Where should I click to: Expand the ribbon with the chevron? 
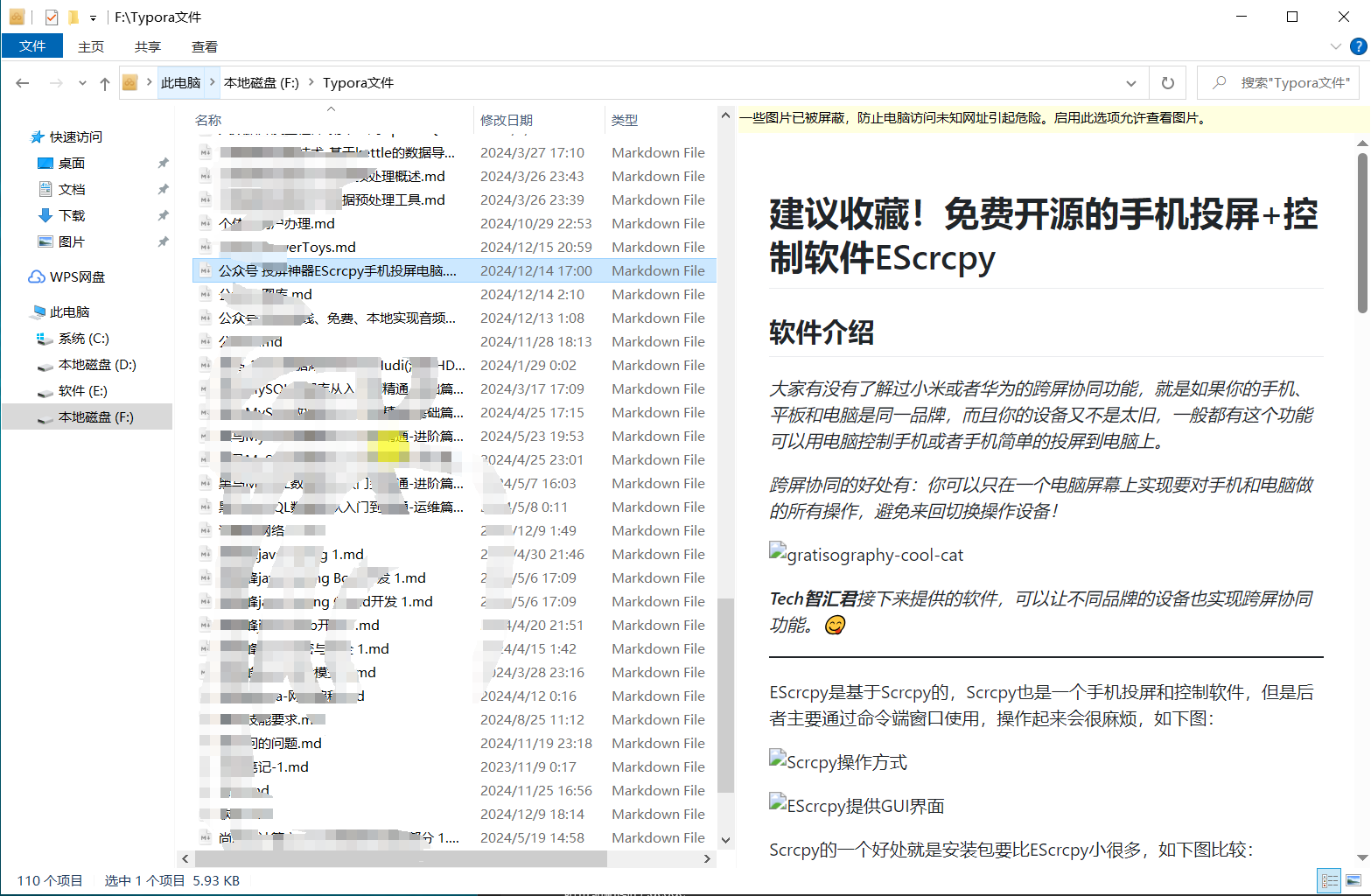click(x=1335, y=46)
